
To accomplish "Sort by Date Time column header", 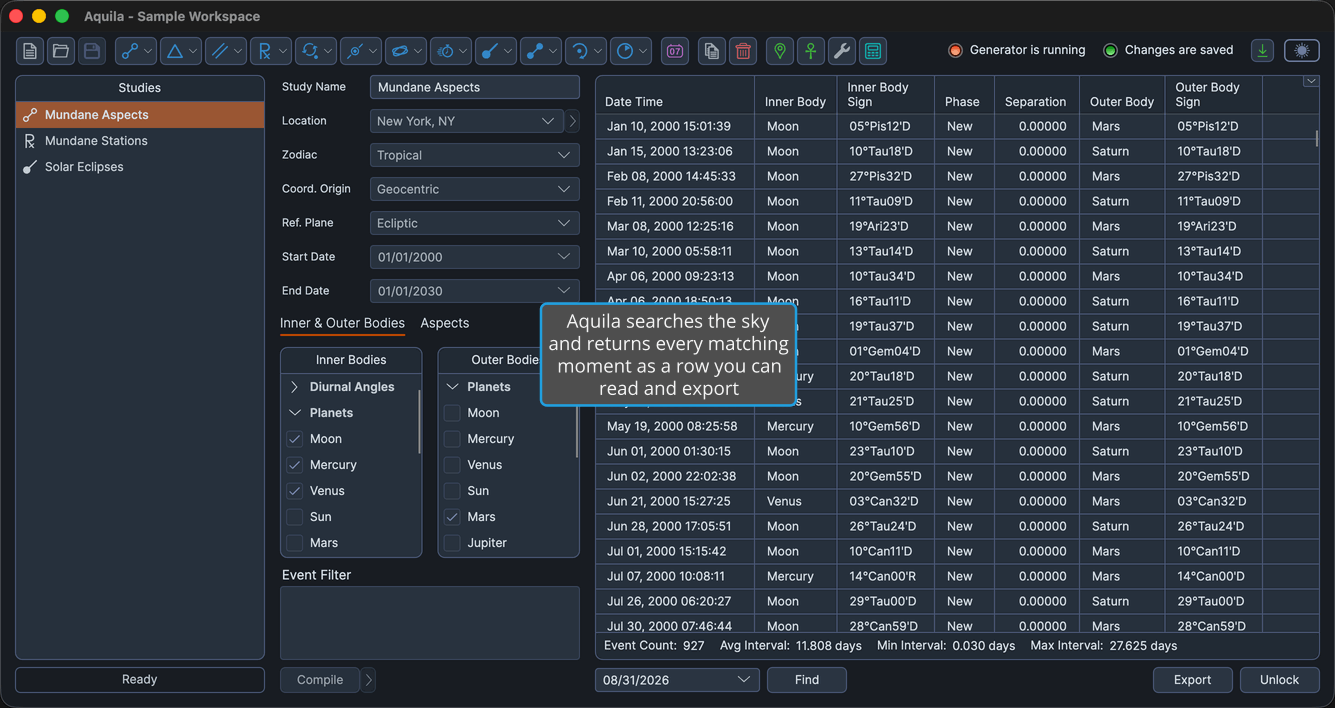I will pyautogui.click(x=675, y=95).
